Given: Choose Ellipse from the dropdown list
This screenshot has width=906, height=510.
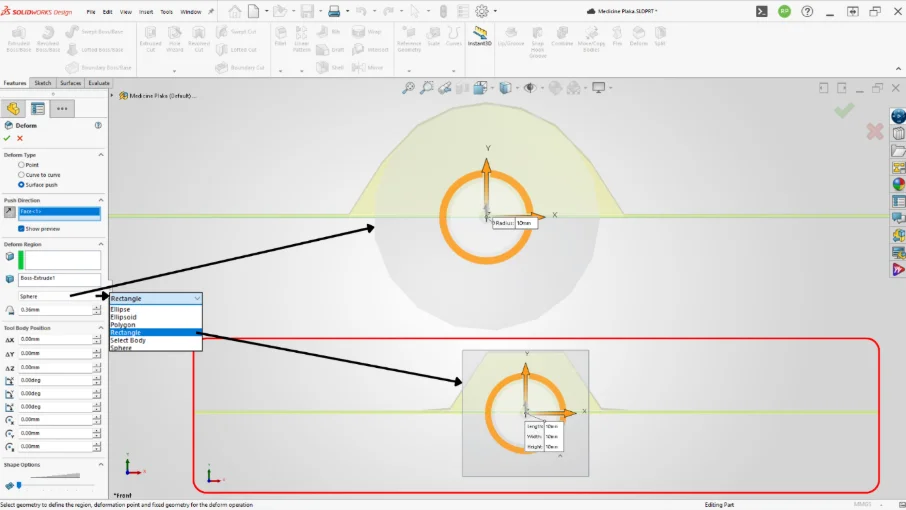Looking at the screenshot, I should click(120, 309).
